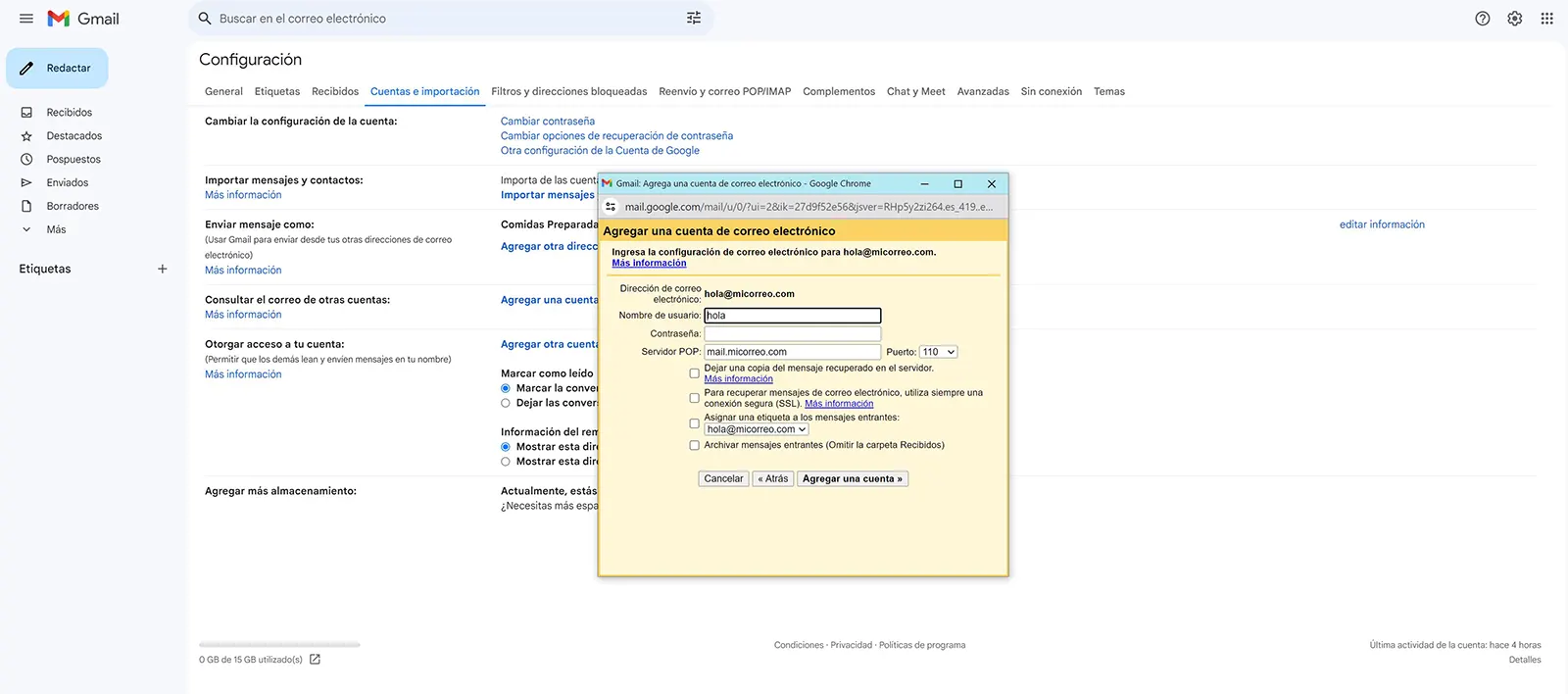
Task: Check the SSL secure connection option
Action: click(x=694, y=398)
